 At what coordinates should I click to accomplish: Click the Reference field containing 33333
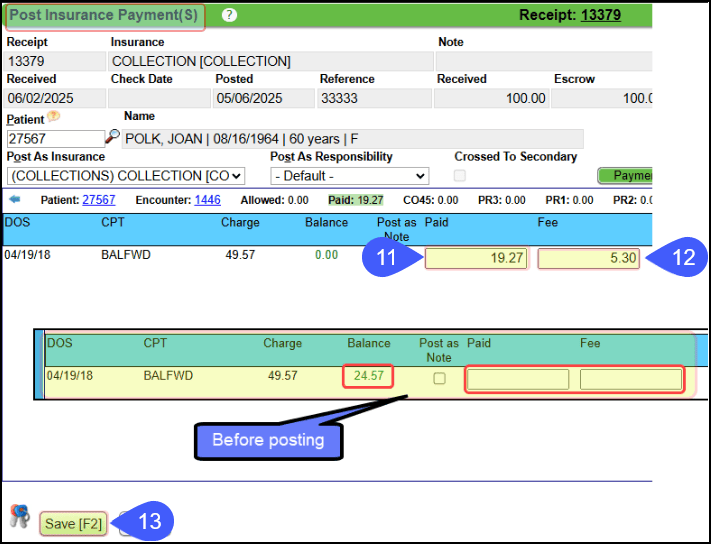(x=373, y=98)
